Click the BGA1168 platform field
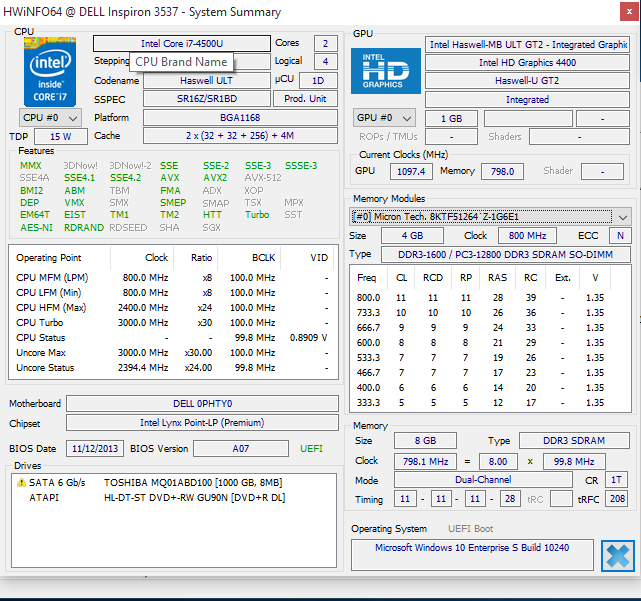The width and height of the screenshot is (641, 601). point(240,118)
